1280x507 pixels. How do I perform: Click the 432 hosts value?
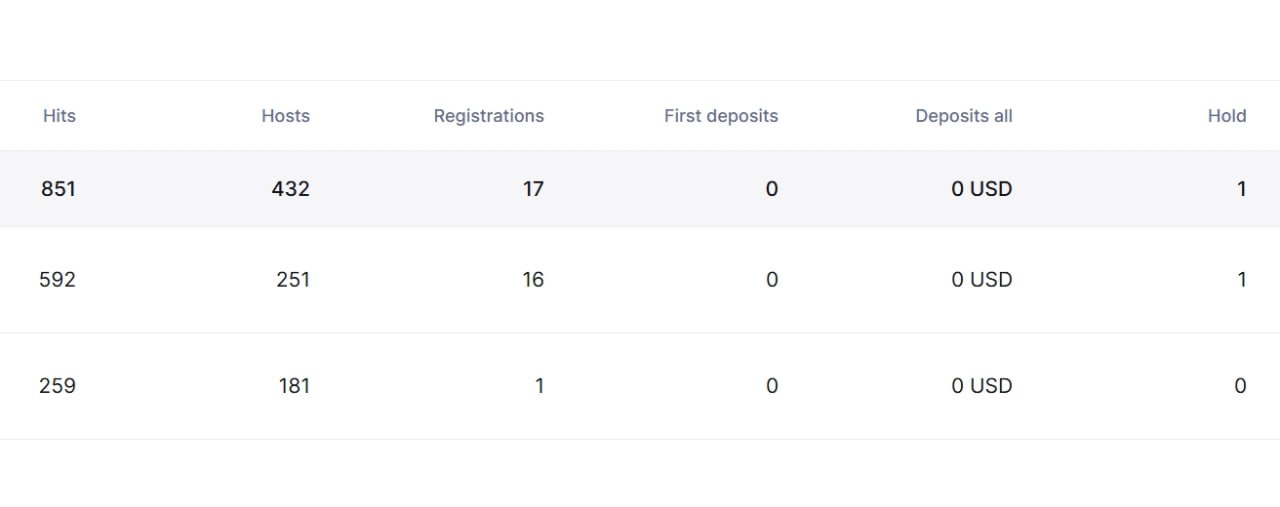(290, 189)
